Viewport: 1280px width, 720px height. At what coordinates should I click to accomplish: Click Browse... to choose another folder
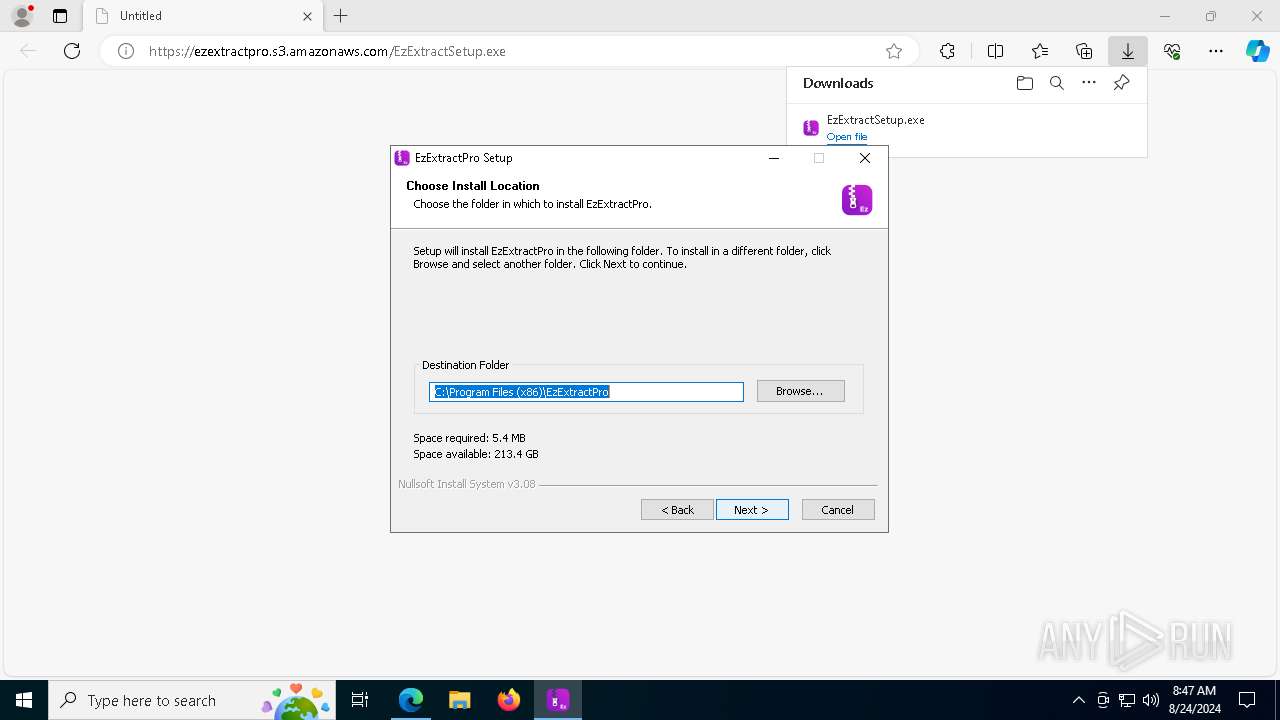tap(800, 391)
